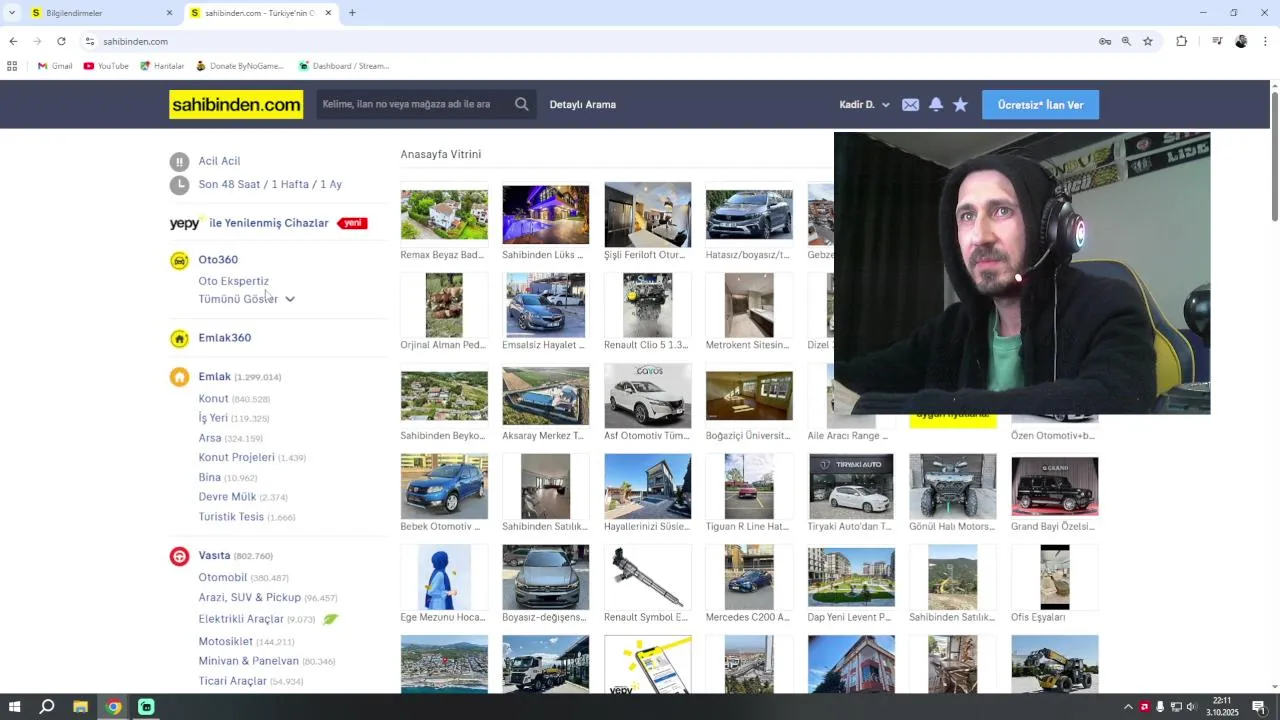1280x720 pixels.
Task: Open Renault Clio 5 1.3 listing thumbnail
Action: point(647,305)
